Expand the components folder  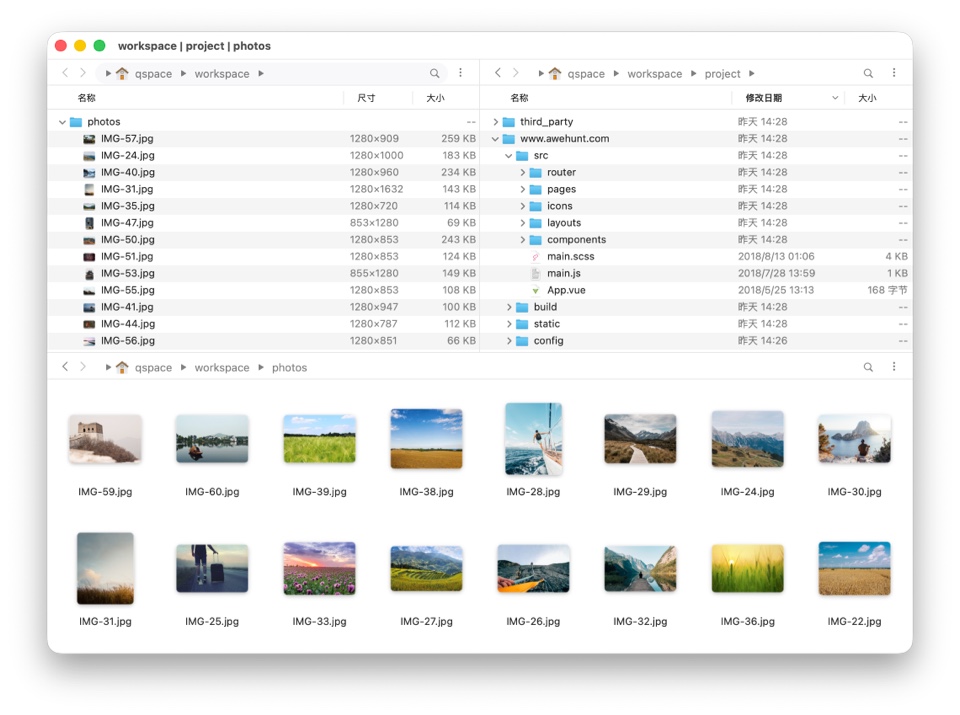click(x=523, y=240)
